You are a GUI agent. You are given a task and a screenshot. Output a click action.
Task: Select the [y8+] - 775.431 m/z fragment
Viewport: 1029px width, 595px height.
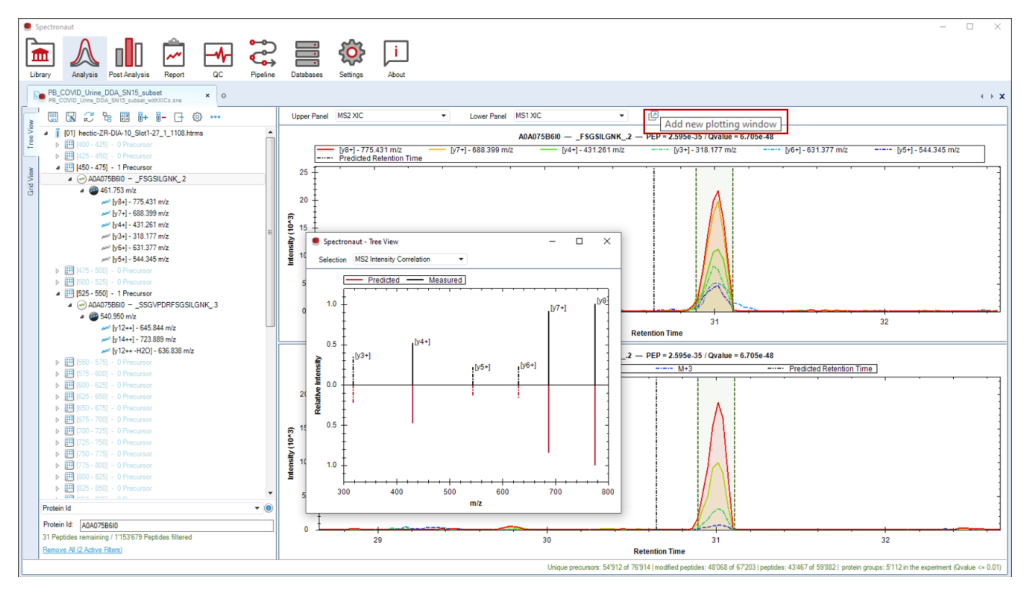click(x=140, y=202)
